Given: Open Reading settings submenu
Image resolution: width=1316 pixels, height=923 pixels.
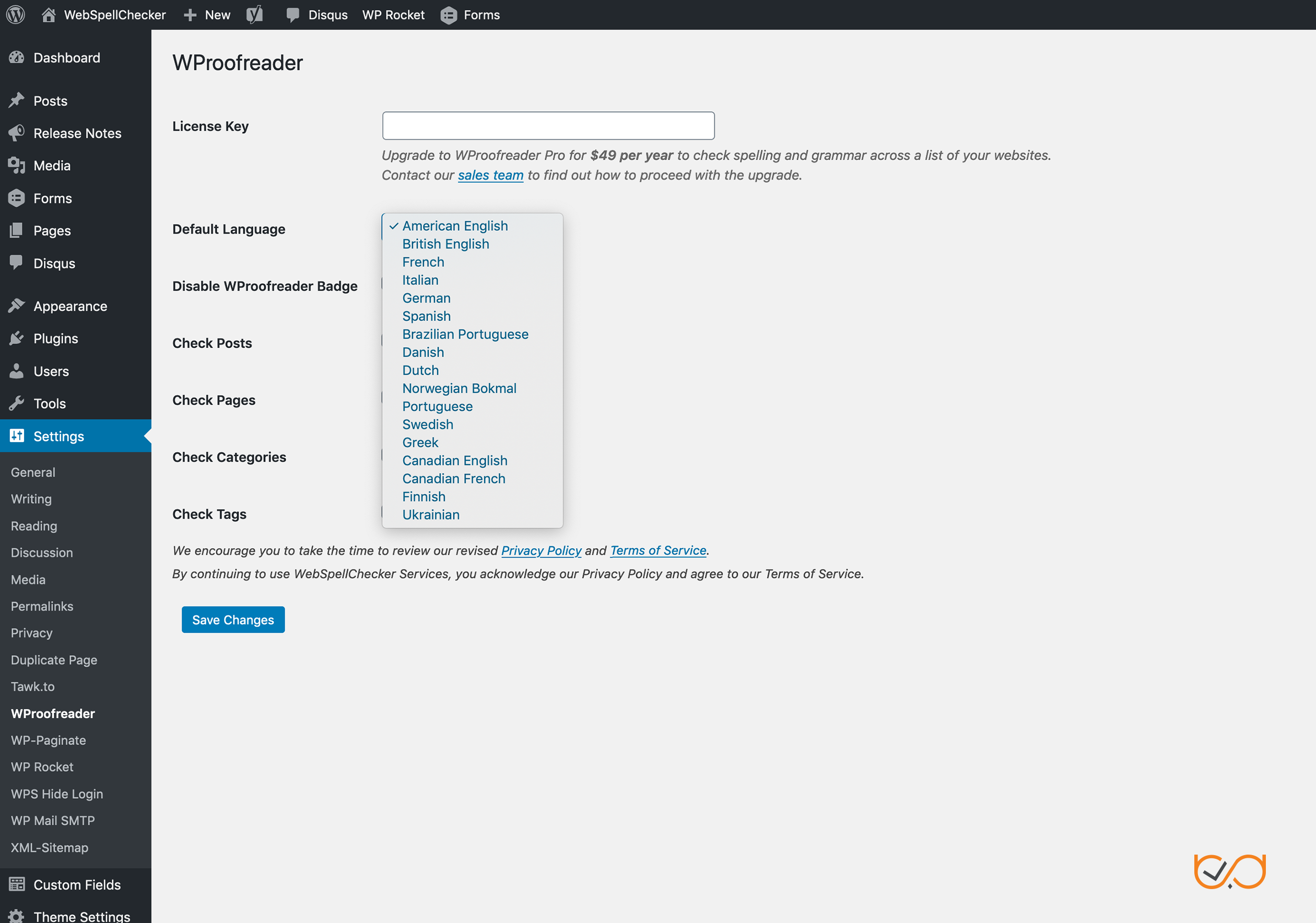Looking at the screenshot, I should click(34, 526).
